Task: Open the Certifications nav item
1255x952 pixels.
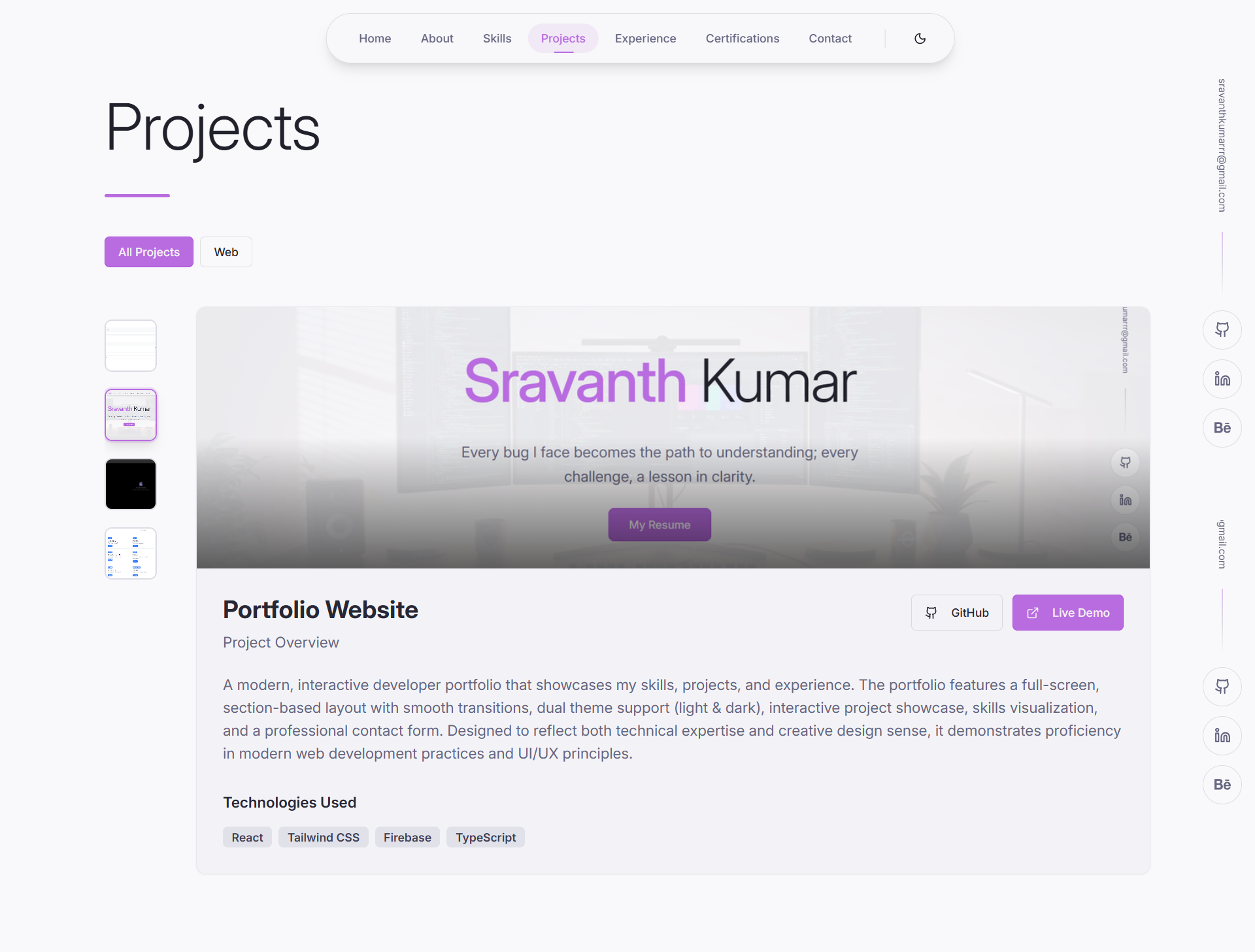Action: [x=742, y=39]
